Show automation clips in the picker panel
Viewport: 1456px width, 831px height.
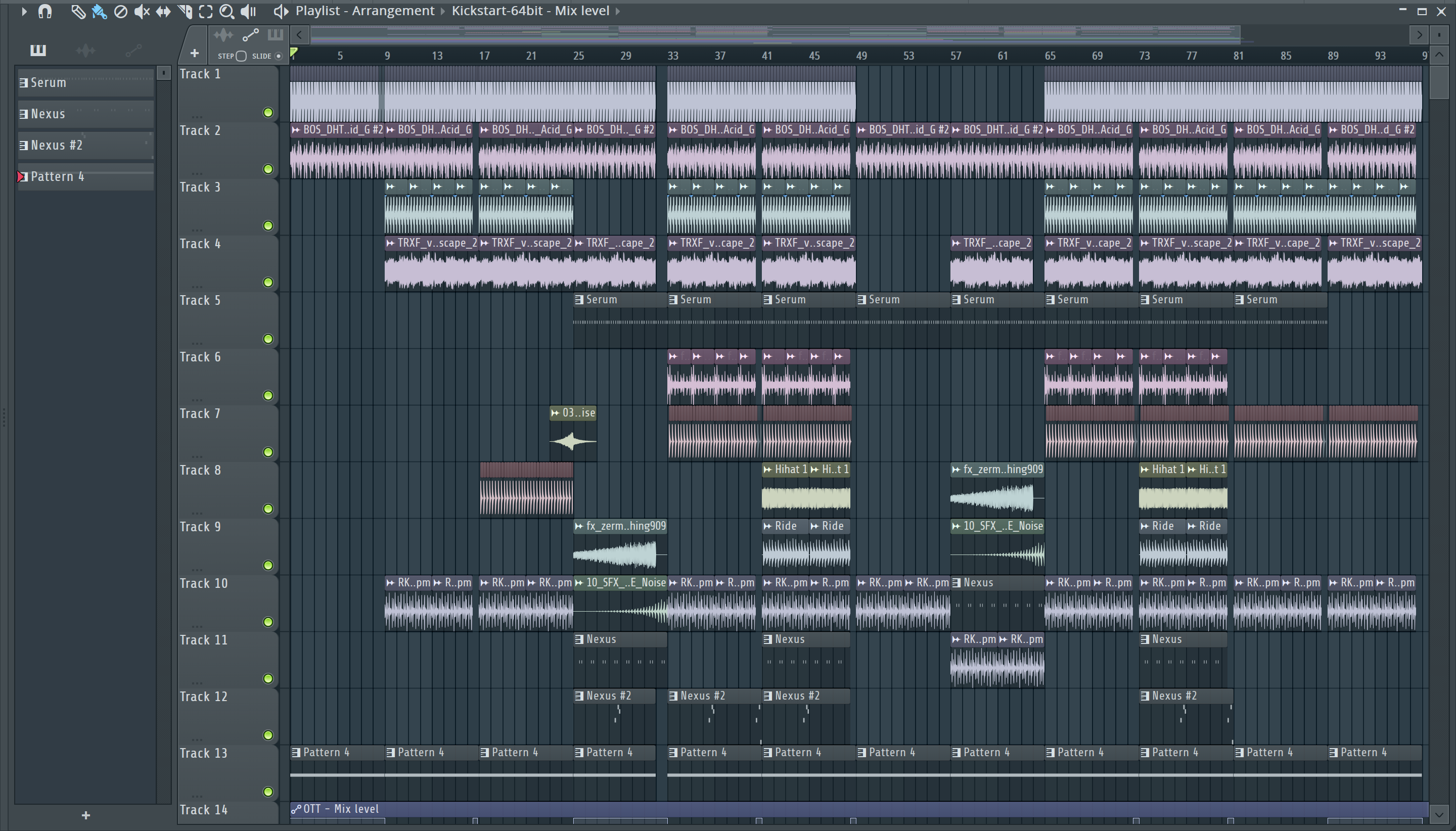pos(133,51)
